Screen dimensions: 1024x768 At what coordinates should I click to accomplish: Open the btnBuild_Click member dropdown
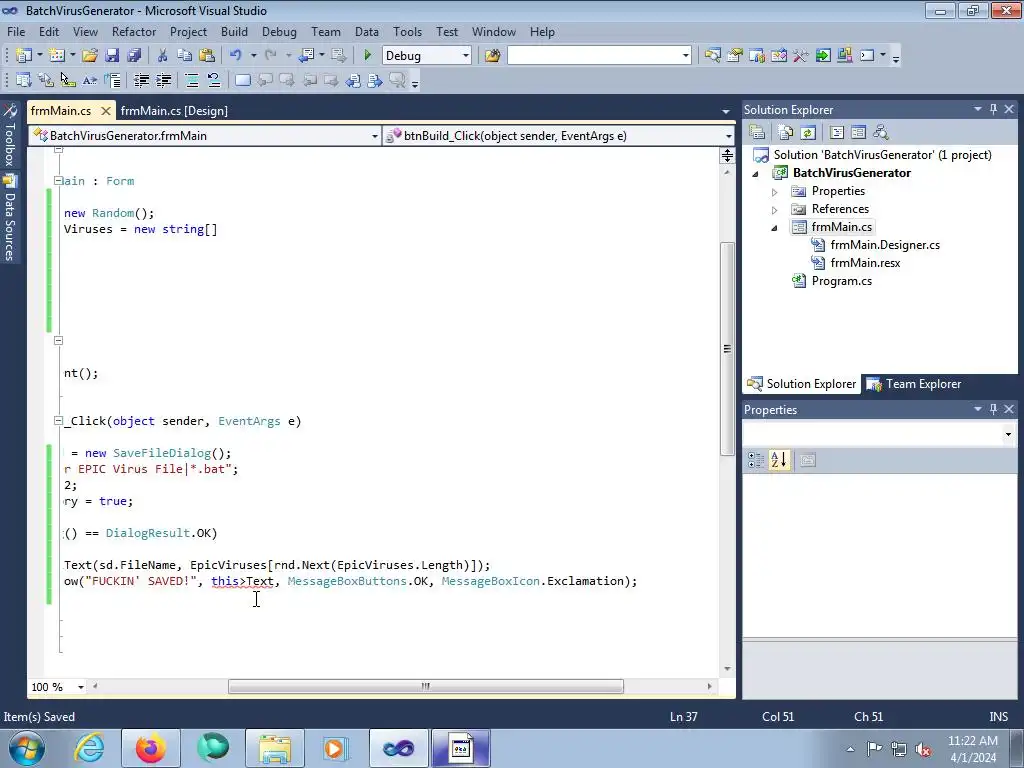pyautogui.click(x=728, y=136)
